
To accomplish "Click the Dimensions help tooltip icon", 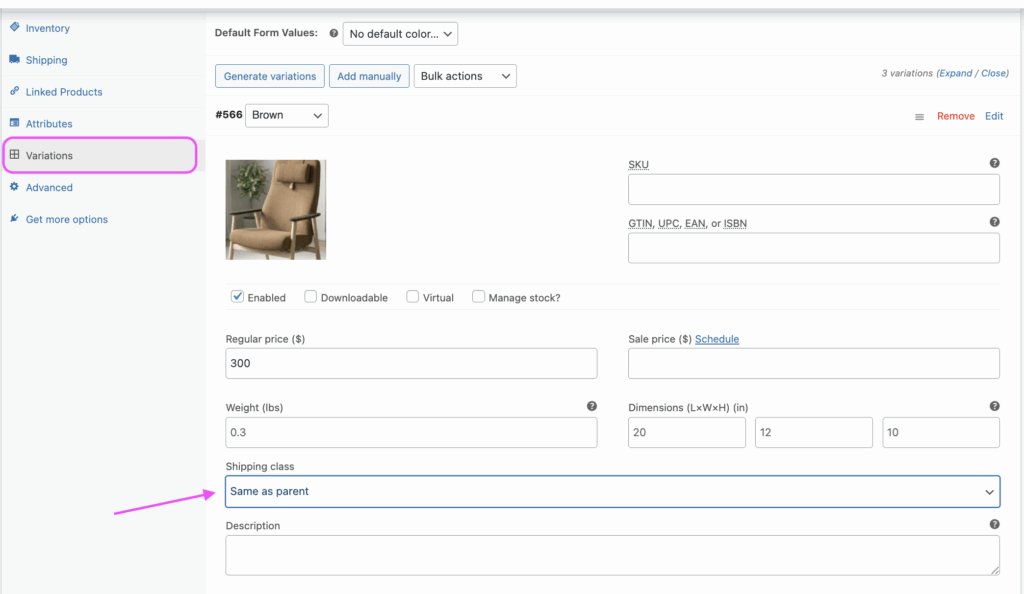I will pos(994,406).
